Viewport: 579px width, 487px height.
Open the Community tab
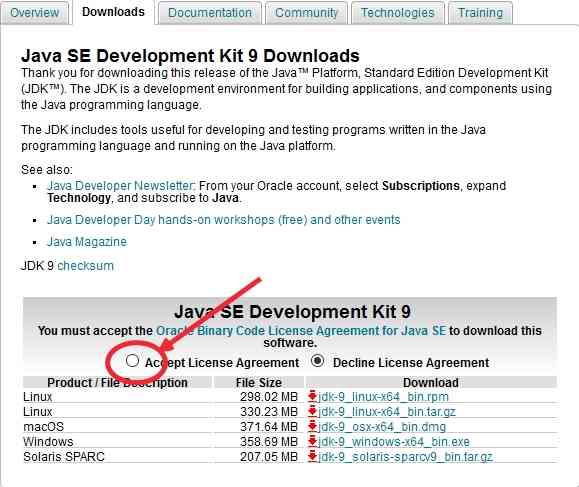click(306, 13)
